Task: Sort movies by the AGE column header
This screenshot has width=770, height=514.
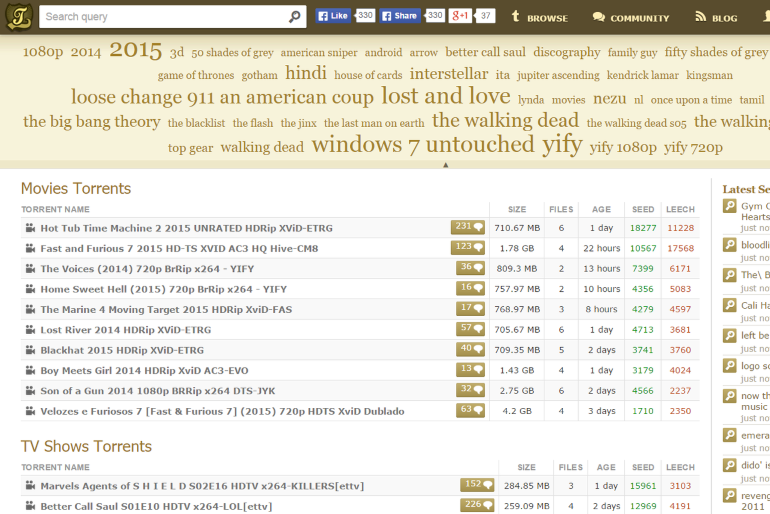Action: coord(601,210)
